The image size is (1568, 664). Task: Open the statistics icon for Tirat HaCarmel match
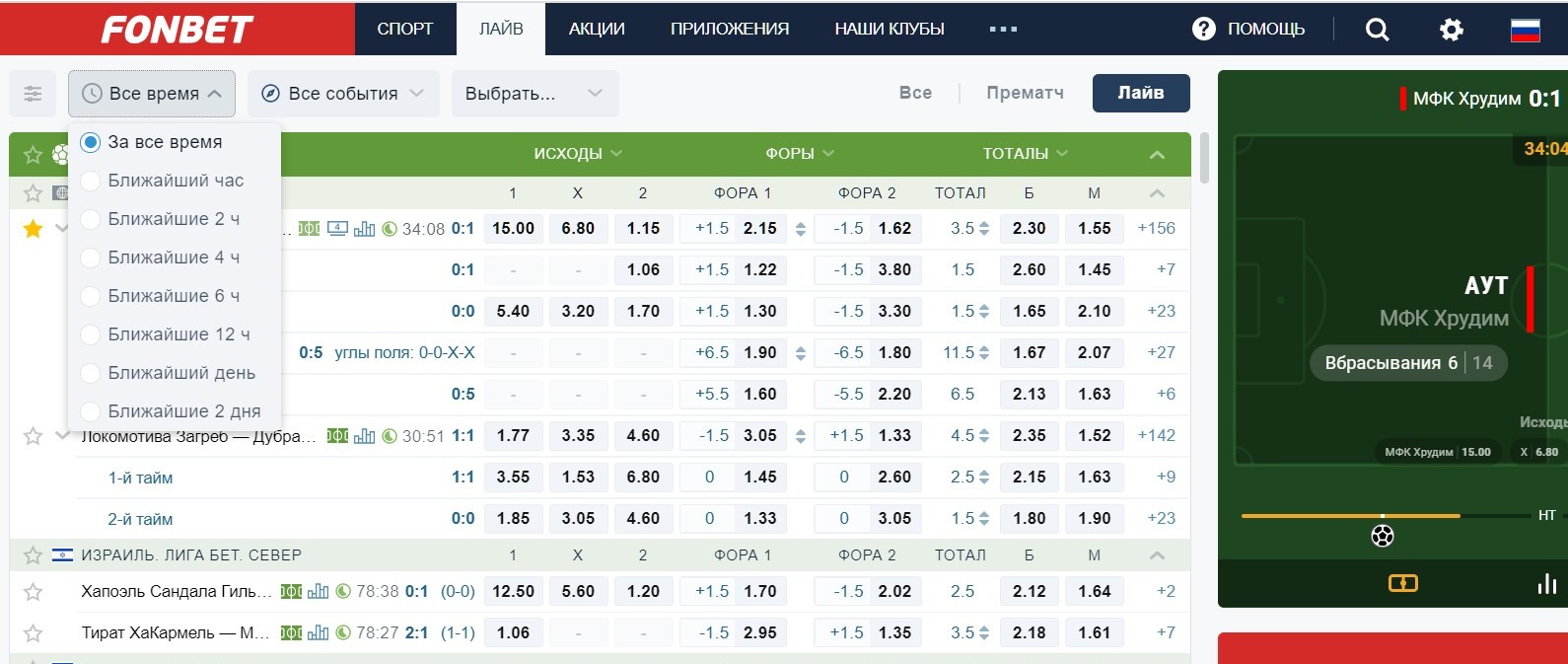(x=318, y=633)
